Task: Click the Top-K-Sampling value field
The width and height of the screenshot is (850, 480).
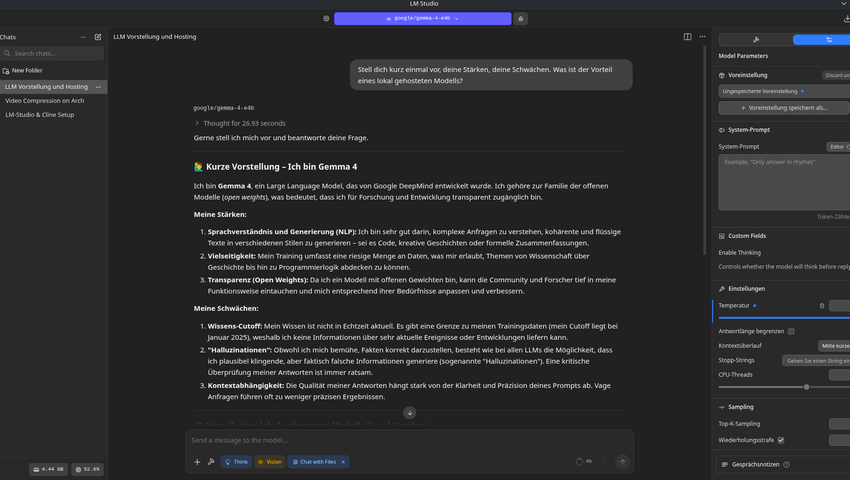Action: 840,424
